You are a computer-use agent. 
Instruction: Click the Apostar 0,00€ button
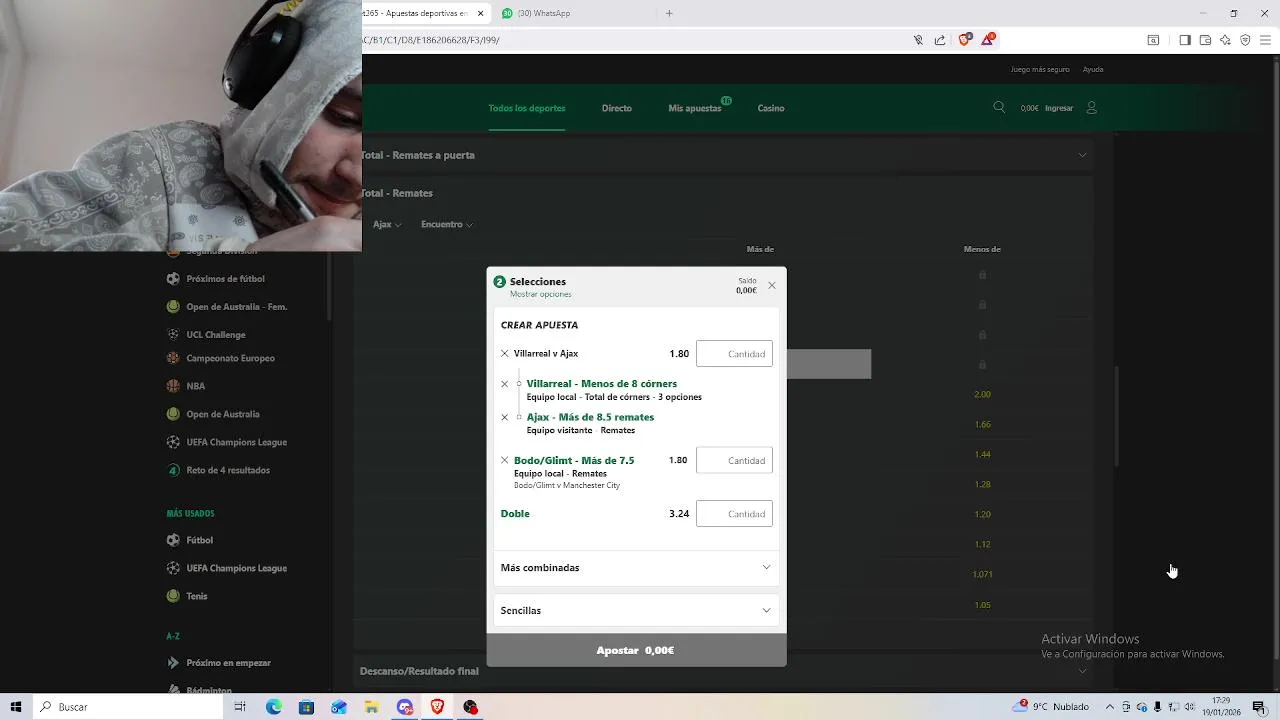click(x=636, y=650)
